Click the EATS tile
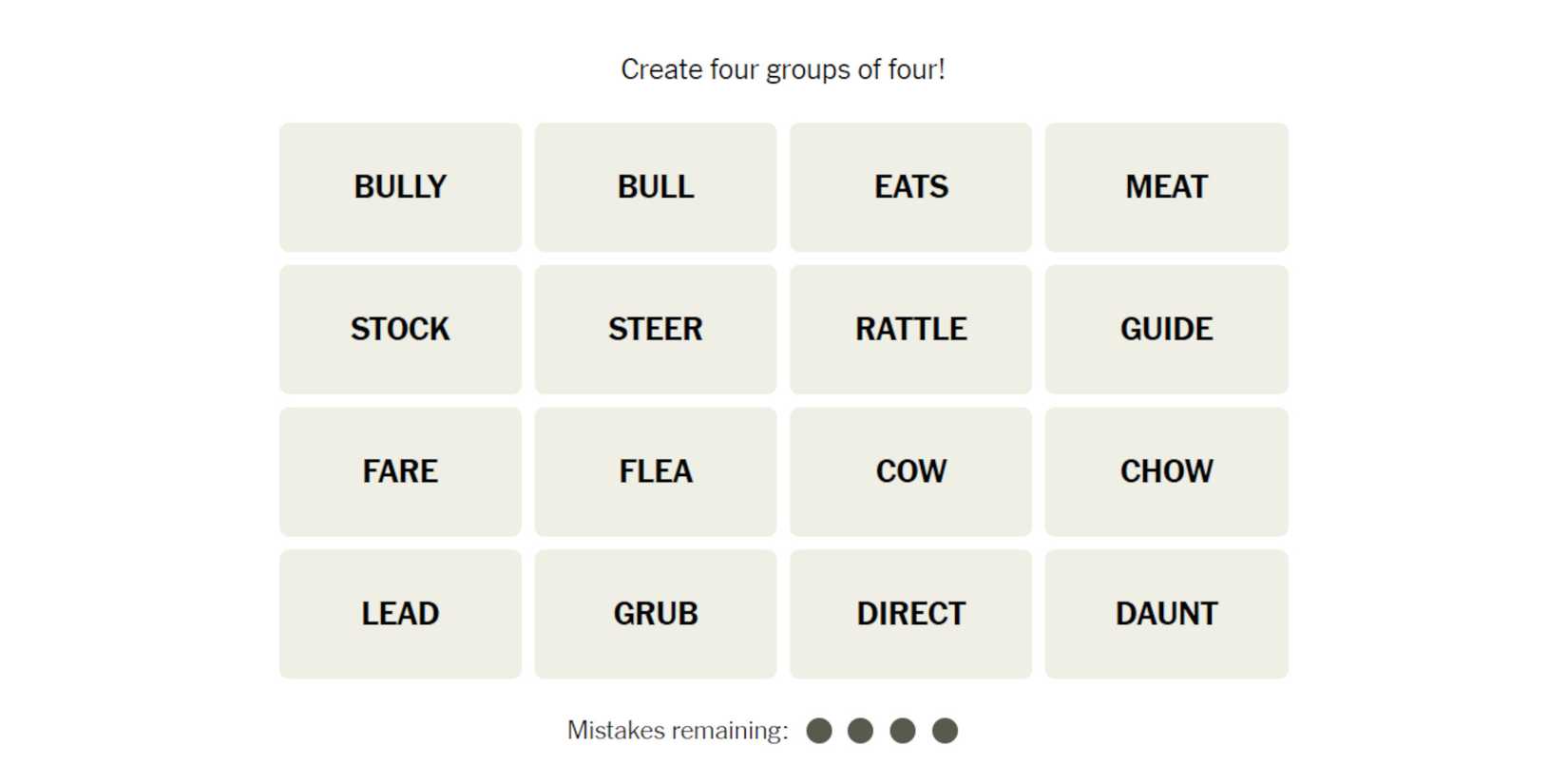The image size is (1568, 784). tap(910, 187)
